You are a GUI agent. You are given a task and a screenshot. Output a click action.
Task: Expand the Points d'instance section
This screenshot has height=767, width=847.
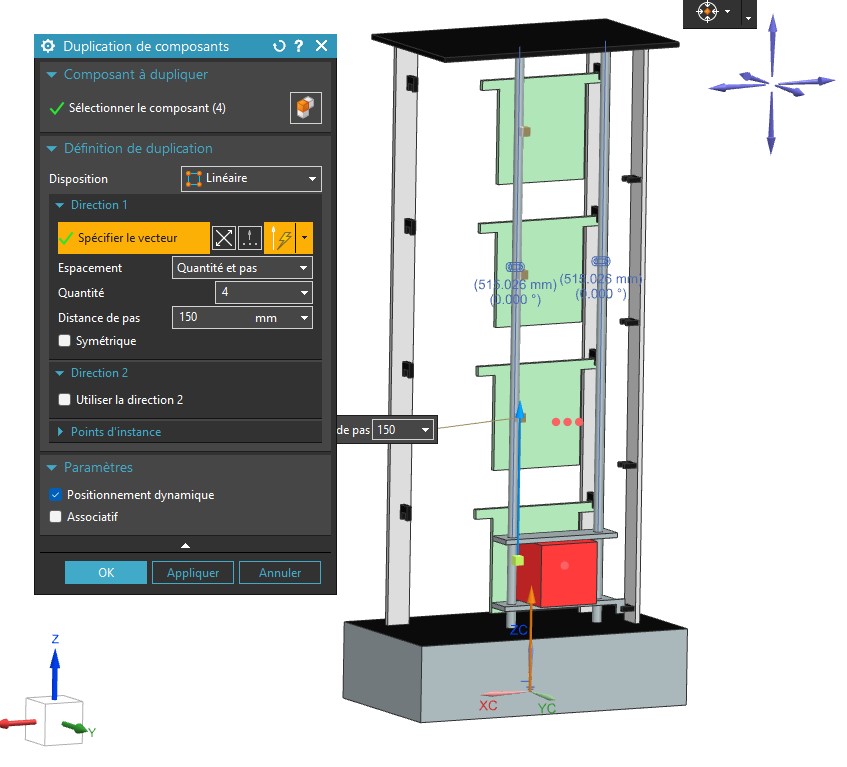coord(116,432)
